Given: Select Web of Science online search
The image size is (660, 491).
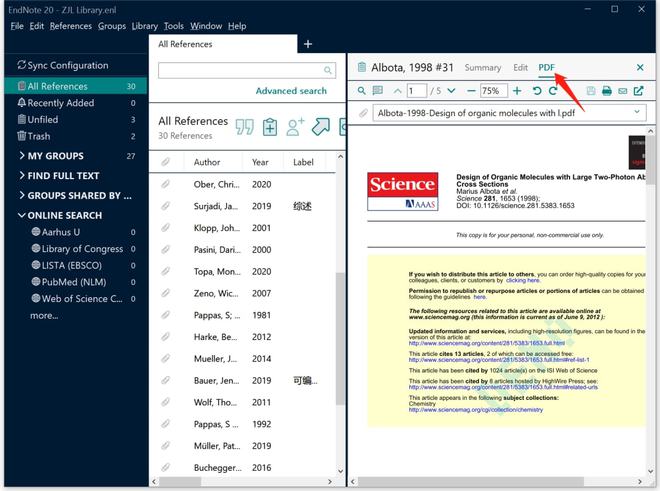Looking at the screenshot, I should pyautogui.click(x=83, y=299).
